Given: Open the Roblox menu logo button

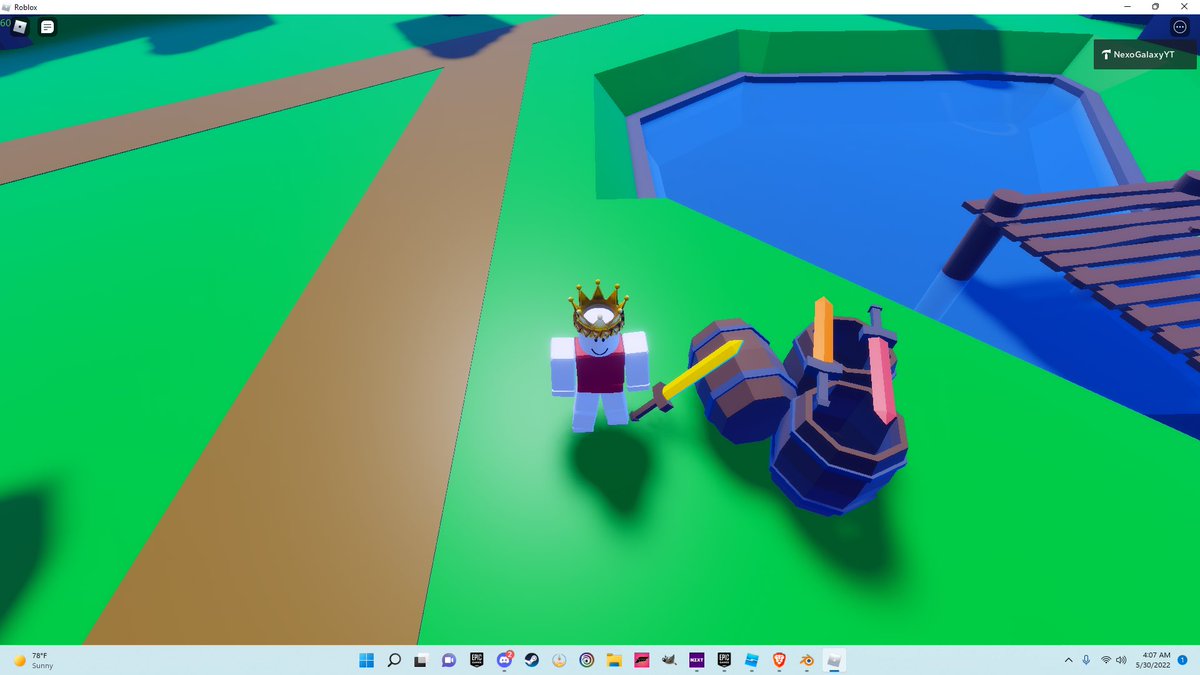Looking at the screenshot, I should pyautogui.click(x=20, y=27).
